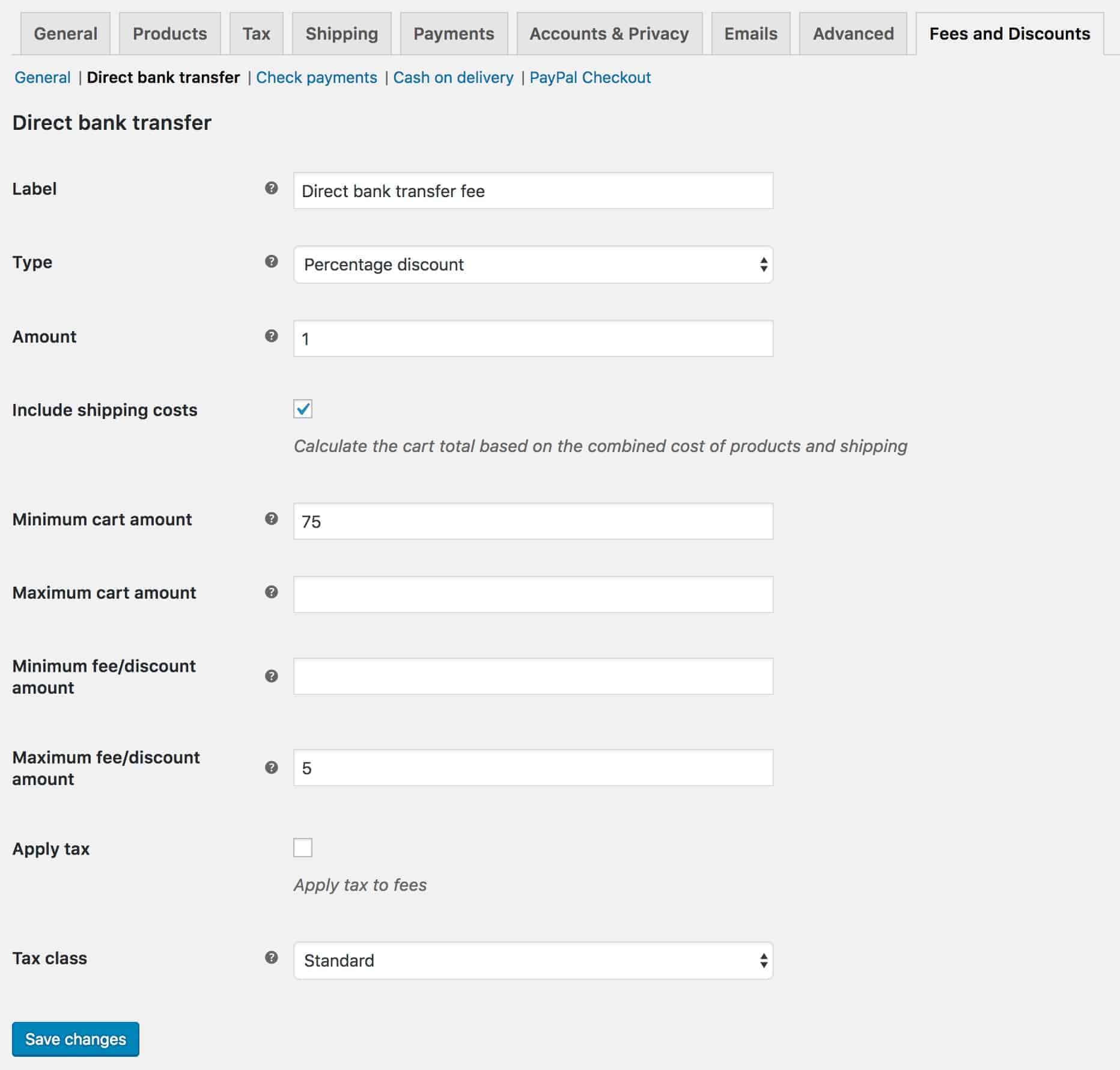Screen dimensions: 1120x1070
Task: Enable Apply tax to fees
Action: (x=304, y=848)
